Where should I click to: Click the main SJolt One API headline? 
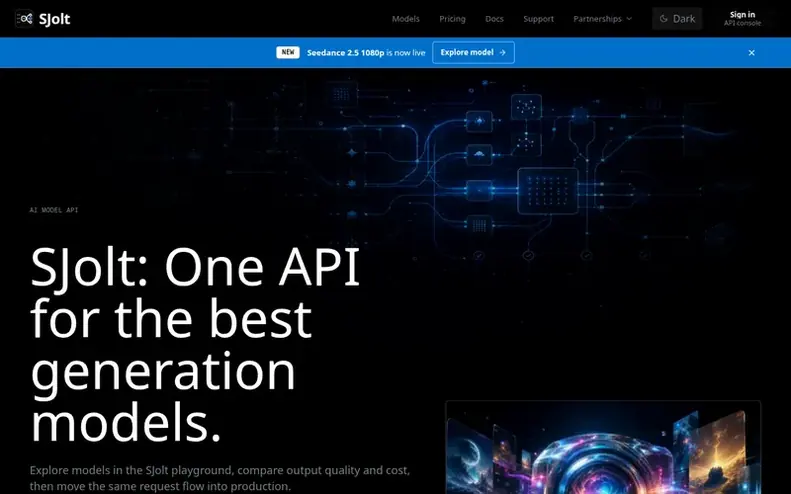195,344
